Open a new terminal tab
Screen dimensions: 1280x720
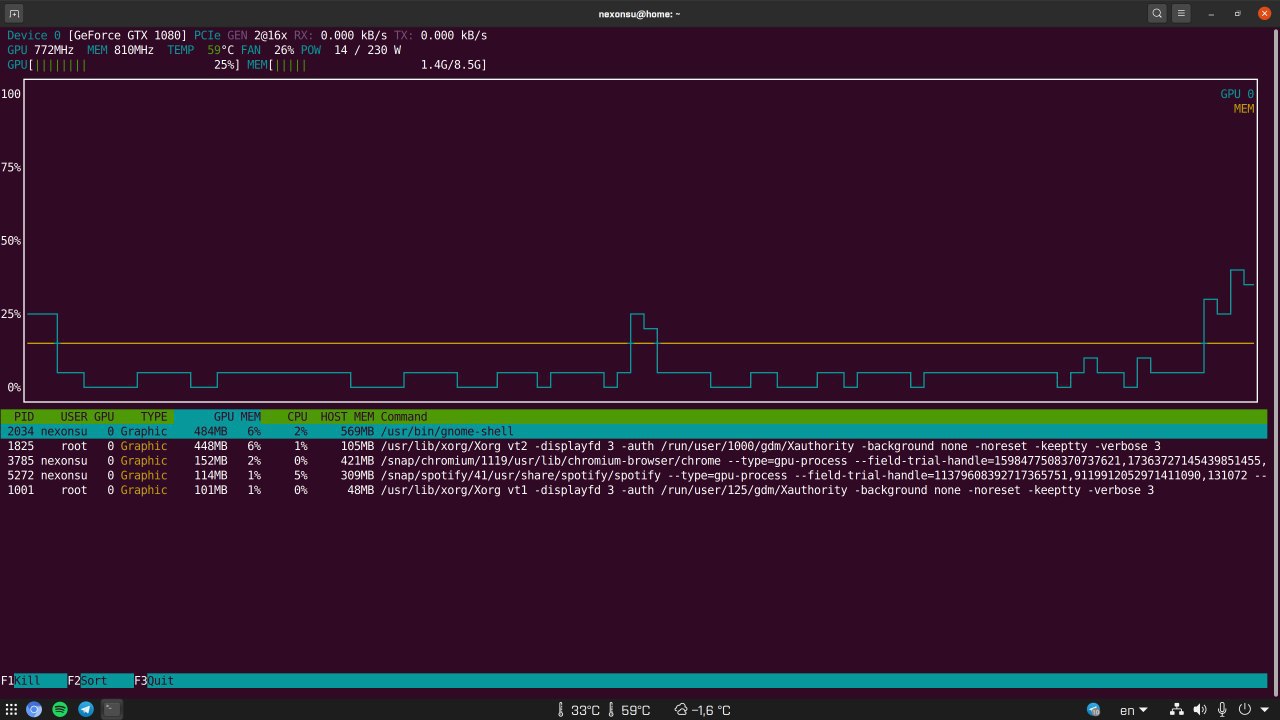pyautogui.click(x=14, y=13)
